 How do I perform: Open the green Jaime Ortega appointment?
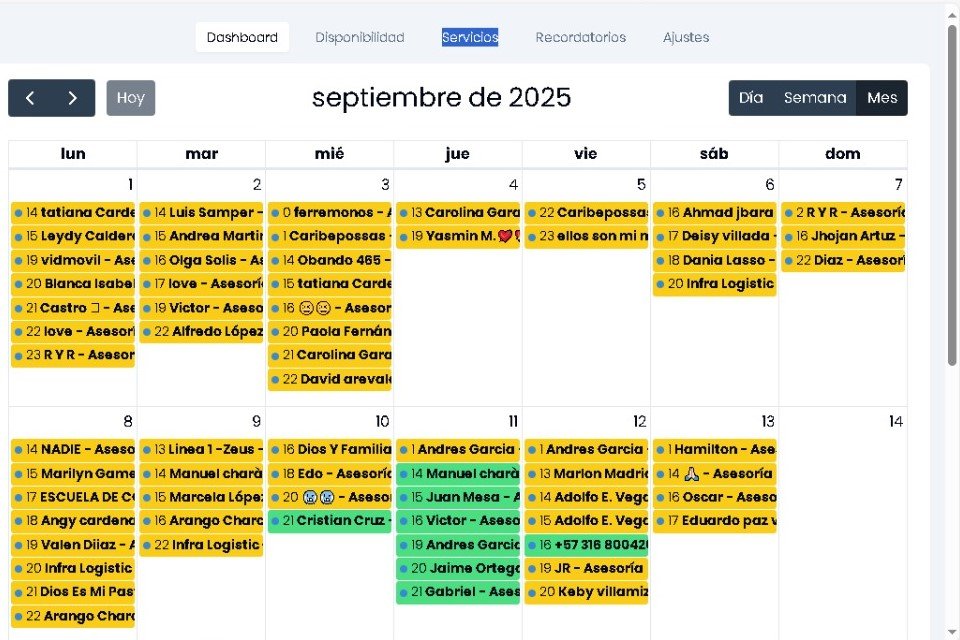pos(459,568)
